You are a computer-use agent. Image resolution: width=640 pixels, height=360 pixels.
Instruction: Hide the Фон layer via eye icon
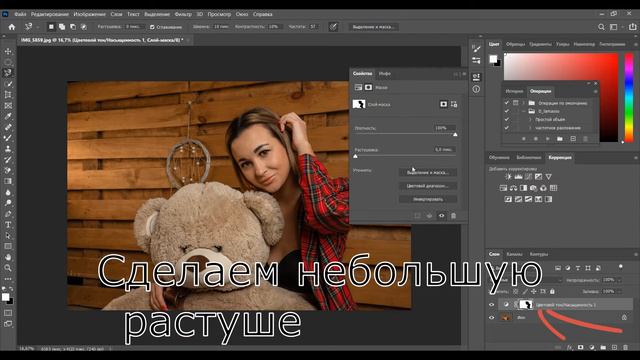click(491, 317)
